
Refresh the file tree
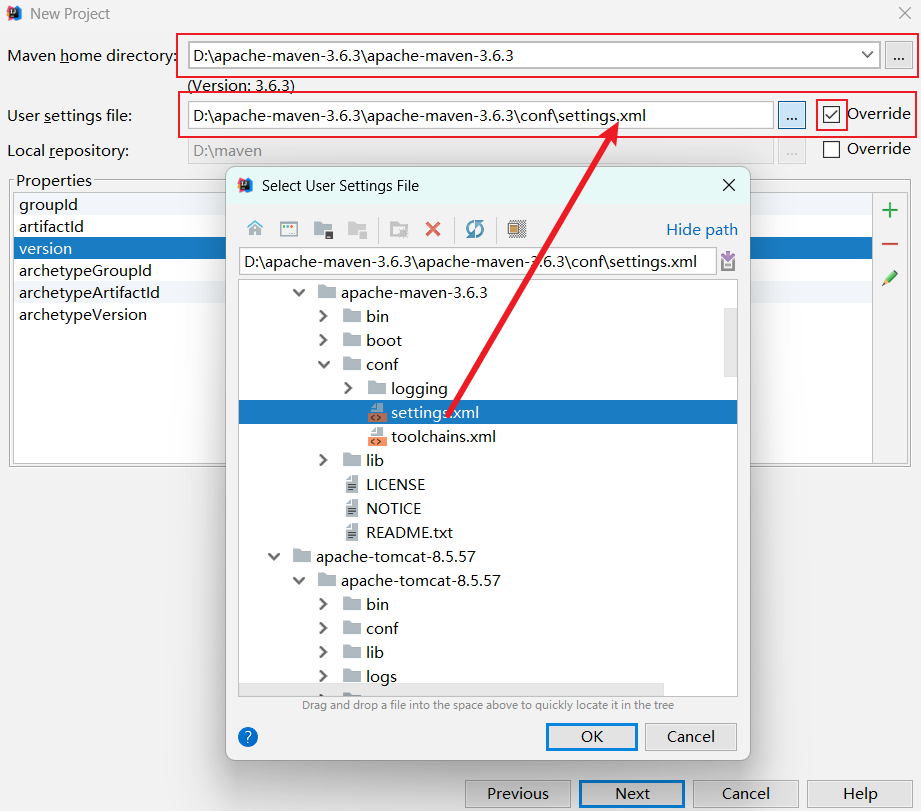click(x=475, y=229)
